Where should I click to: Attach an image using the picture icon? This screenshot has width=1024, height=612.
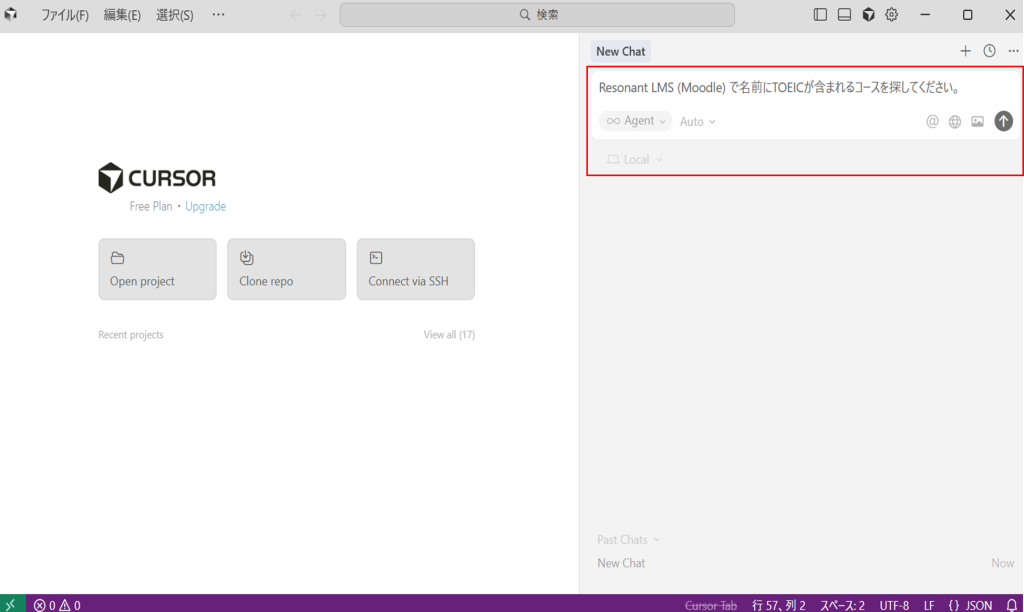point(977,121)
